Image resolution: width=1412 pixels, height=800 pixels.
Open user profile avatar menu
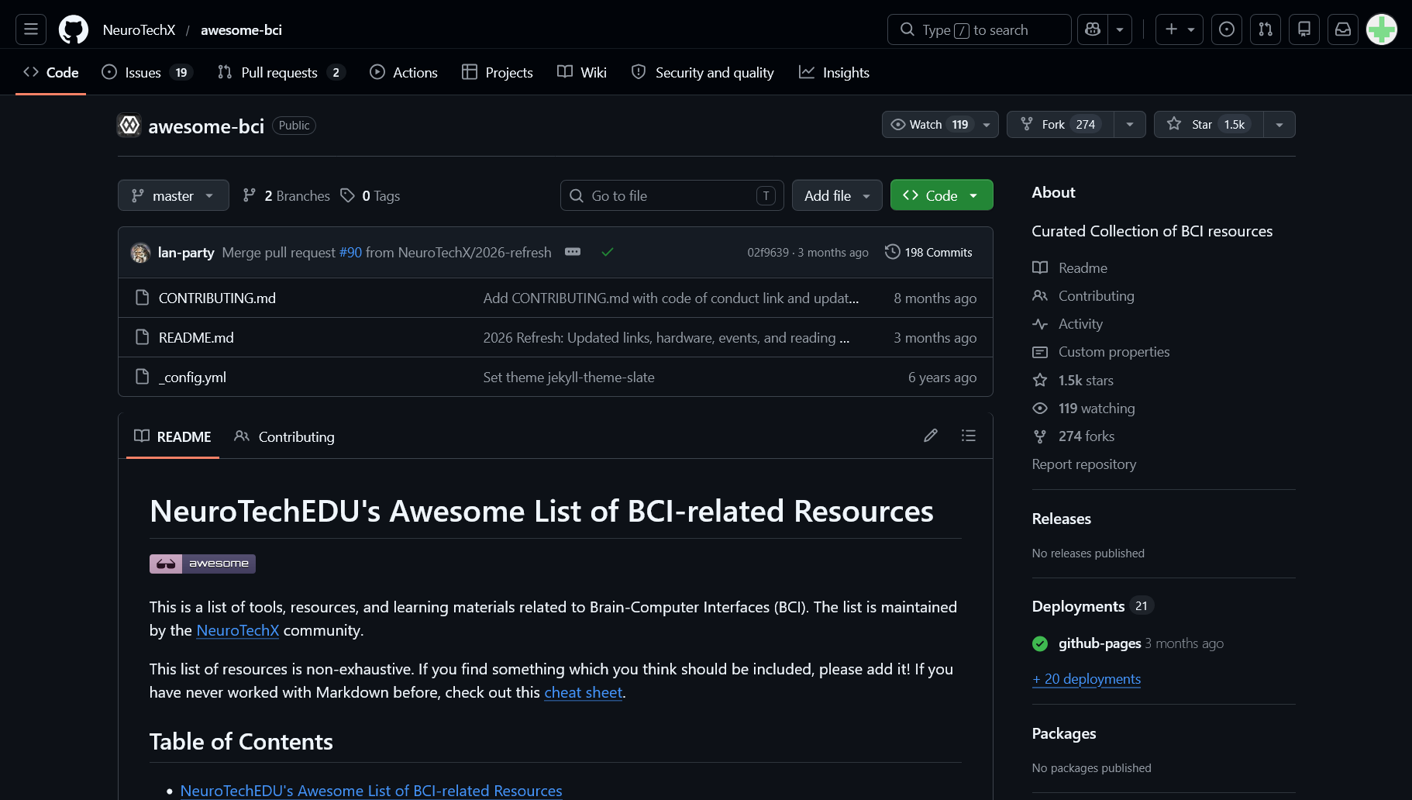[x=1382, y=30]
